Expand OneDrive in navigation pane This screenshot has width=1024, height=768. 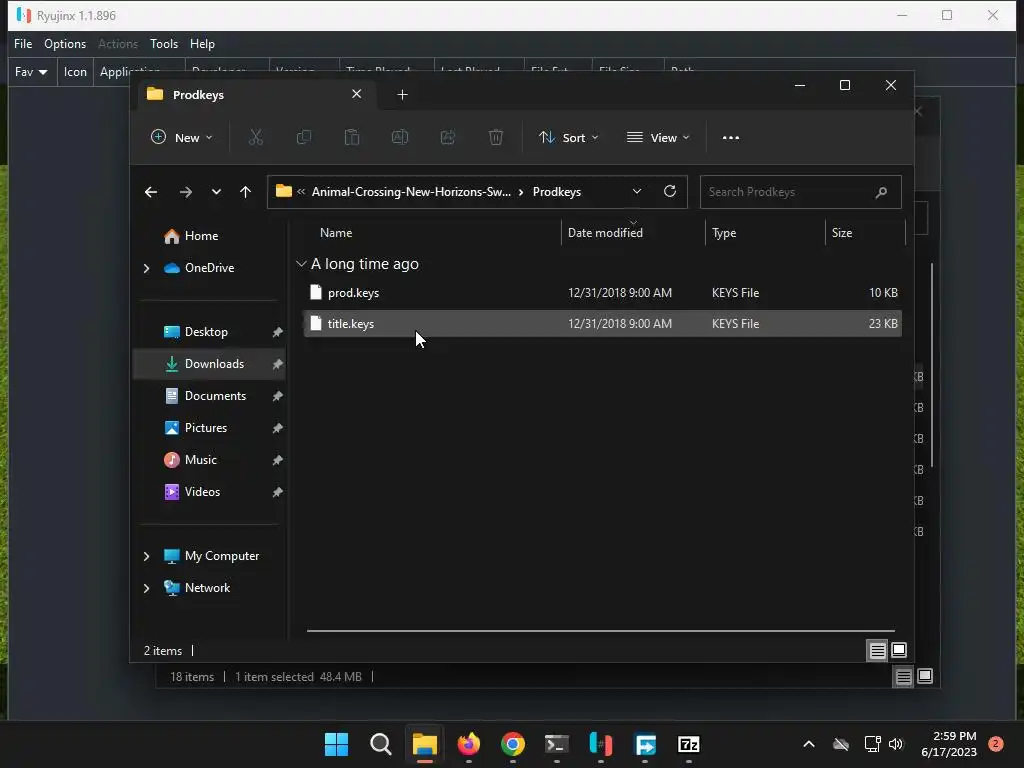pyautogui.click(x=146, y=268)
